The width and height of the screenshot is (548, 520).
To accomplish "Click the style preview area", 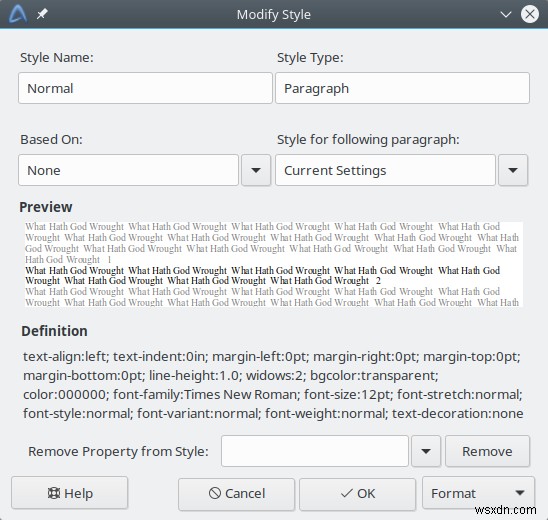I will point(274,264).
